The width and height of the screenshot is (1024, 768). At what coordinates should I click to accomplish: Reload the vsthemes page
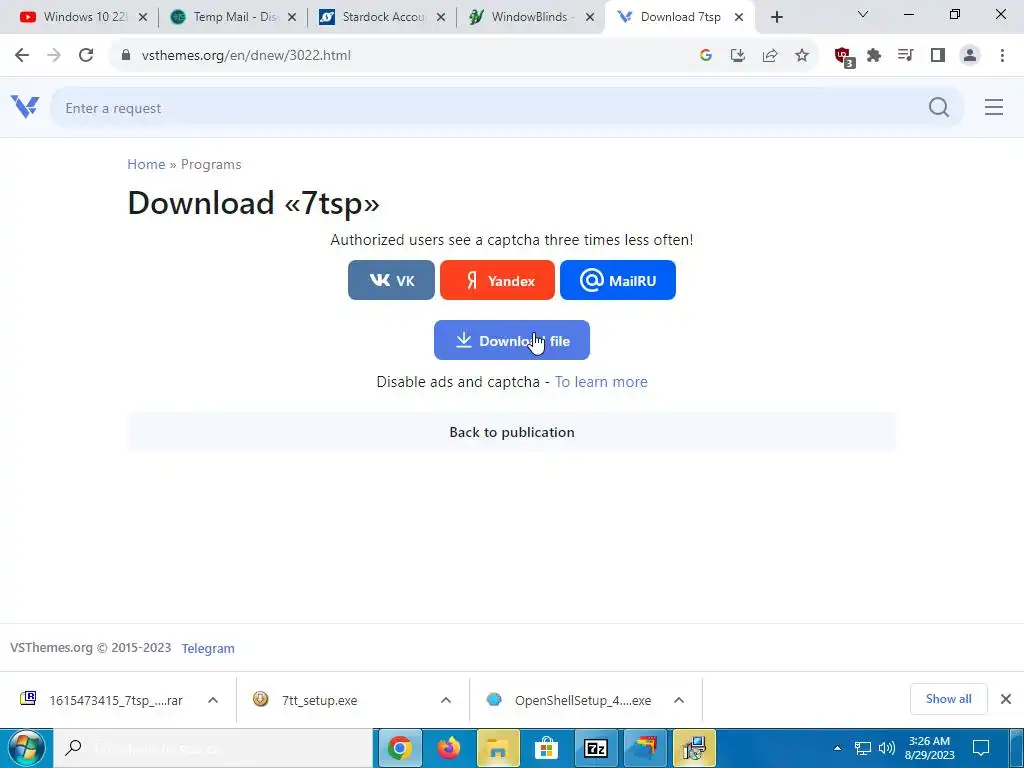click(x=86, y=56)
